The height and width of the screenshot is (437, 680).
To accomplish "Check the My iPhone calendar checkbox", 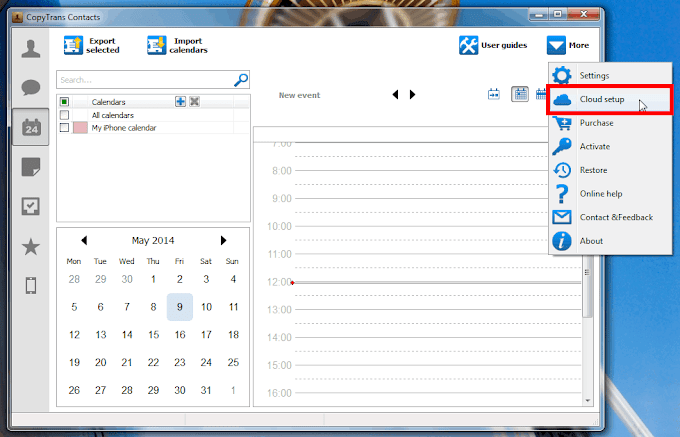I will (x=64, y=127).
